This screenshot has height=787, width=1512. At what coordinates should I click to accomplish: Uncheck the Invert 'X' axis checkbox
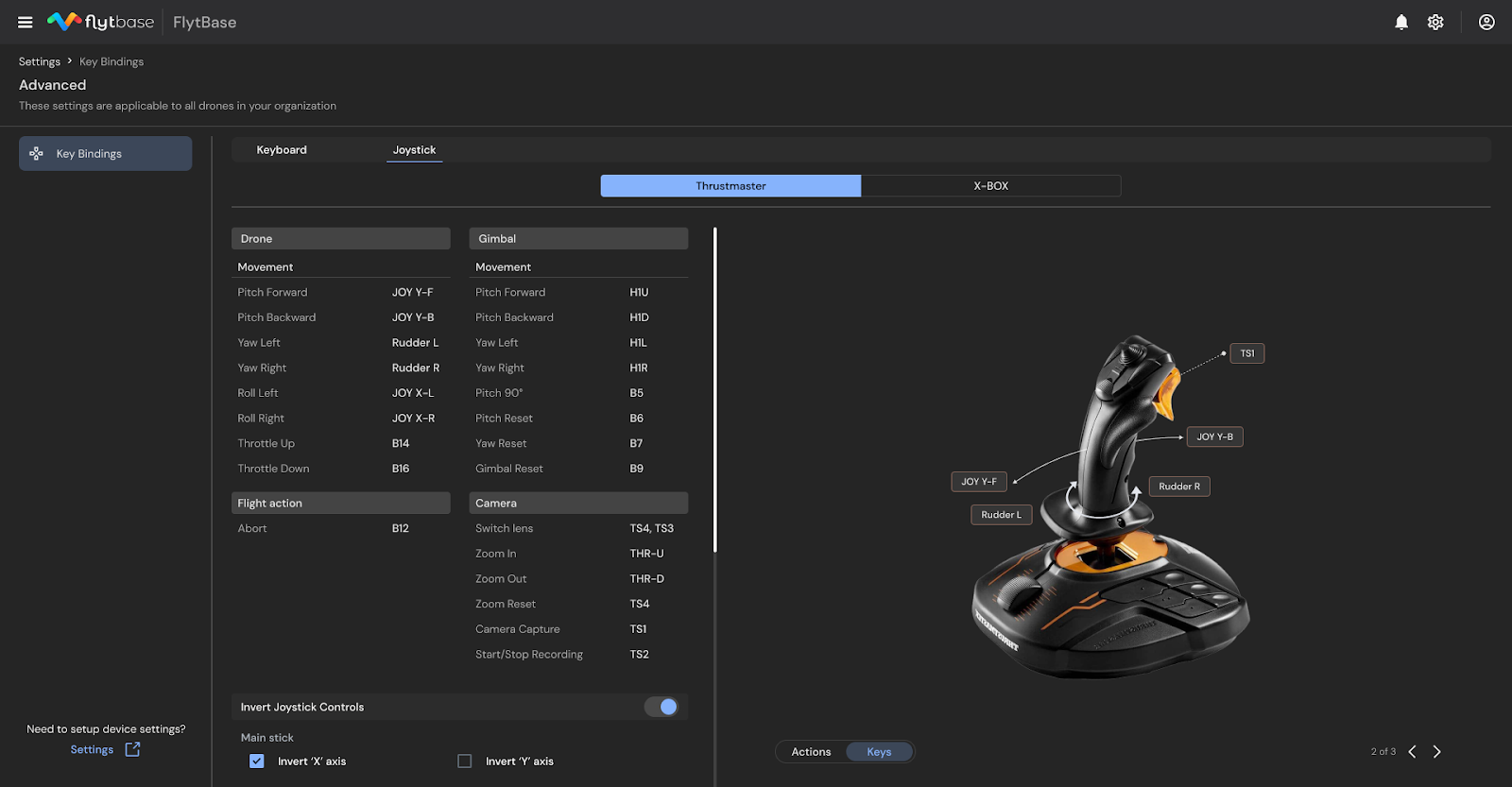pos(257,761)
